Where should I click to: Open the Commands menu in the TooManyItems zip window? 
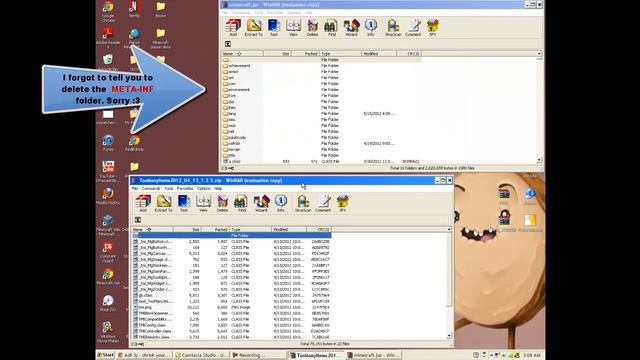pyautogui.click(x=151, y=189)
